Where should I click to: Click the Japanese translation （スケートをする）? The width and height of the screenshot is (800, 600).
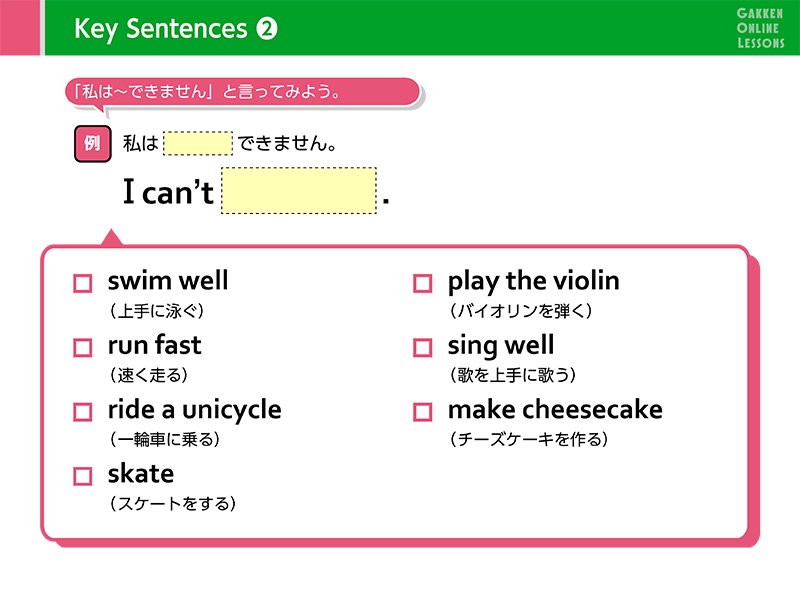172,504
